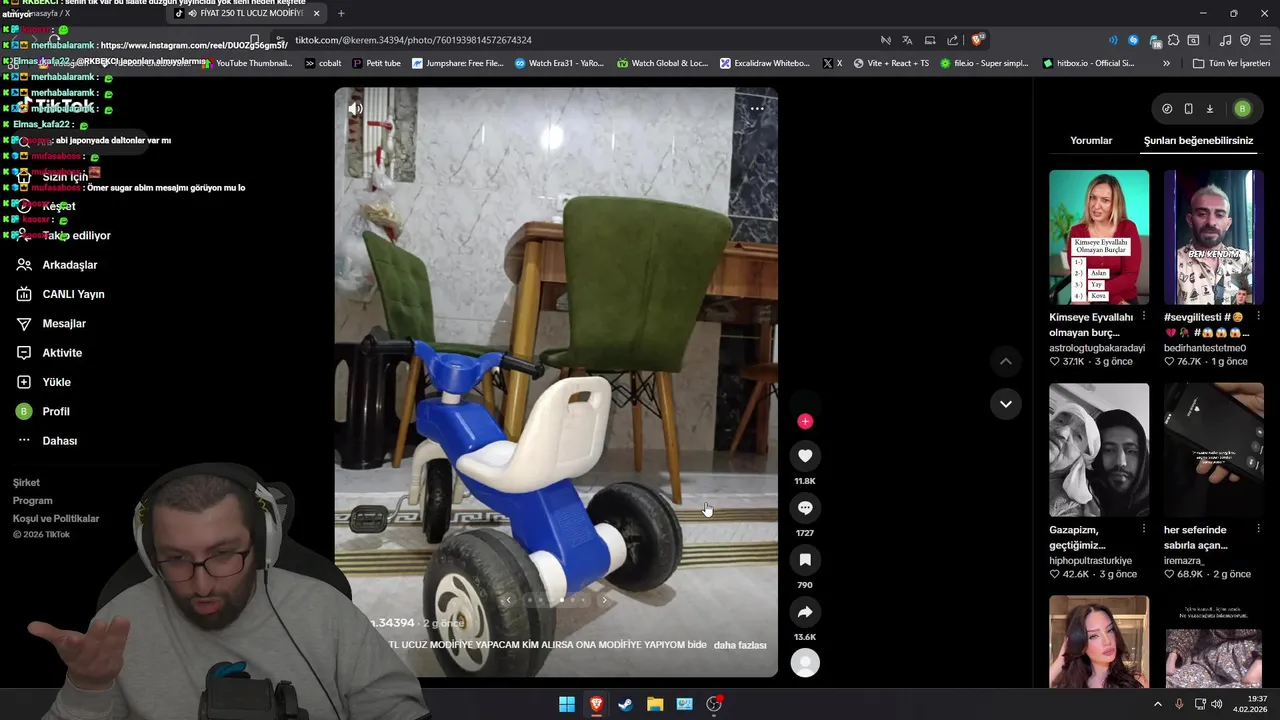Open the cobalt bookmark
The width and height of the screenshot is (1280, 720).
pos(322,63)
